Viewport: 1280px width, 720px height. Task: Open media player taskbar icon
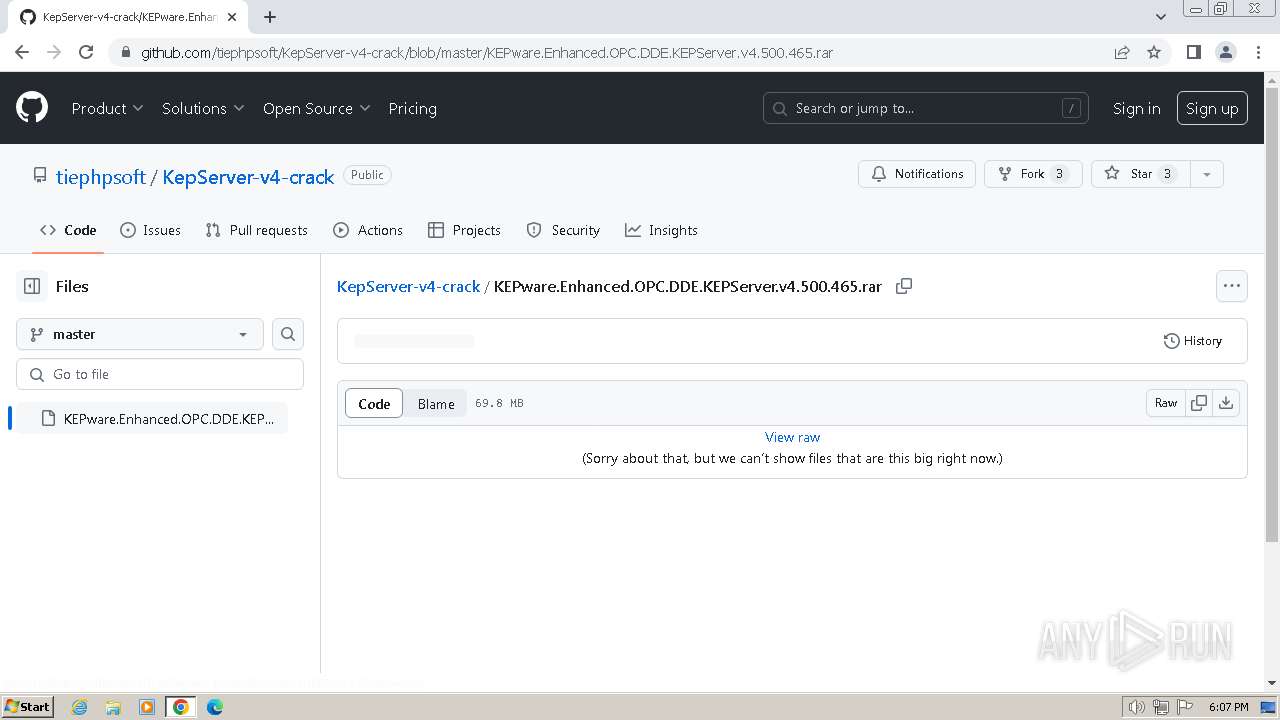147,707
